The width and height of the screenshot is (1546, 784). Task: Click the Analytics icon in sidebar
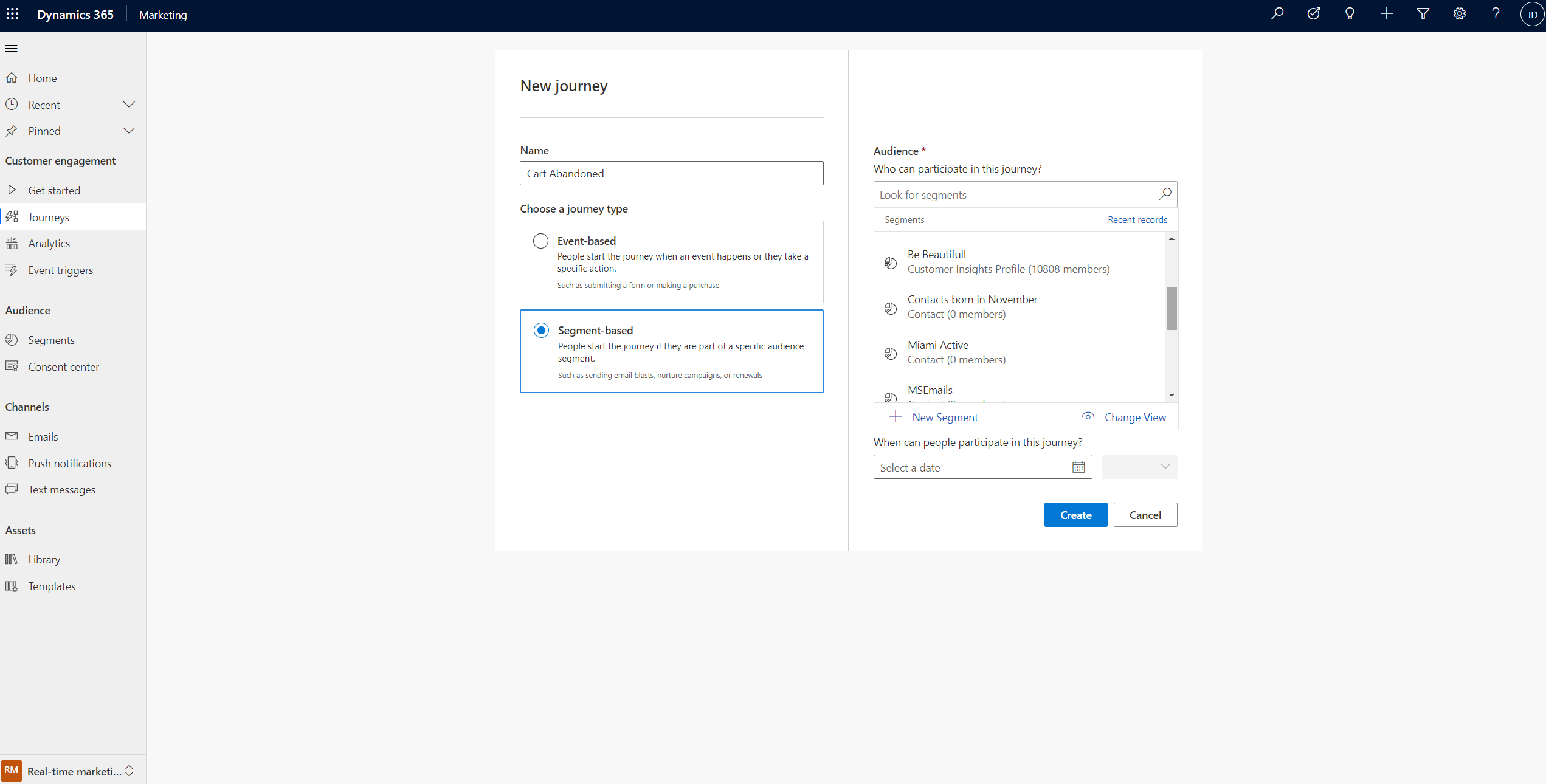tap(12, 243)
